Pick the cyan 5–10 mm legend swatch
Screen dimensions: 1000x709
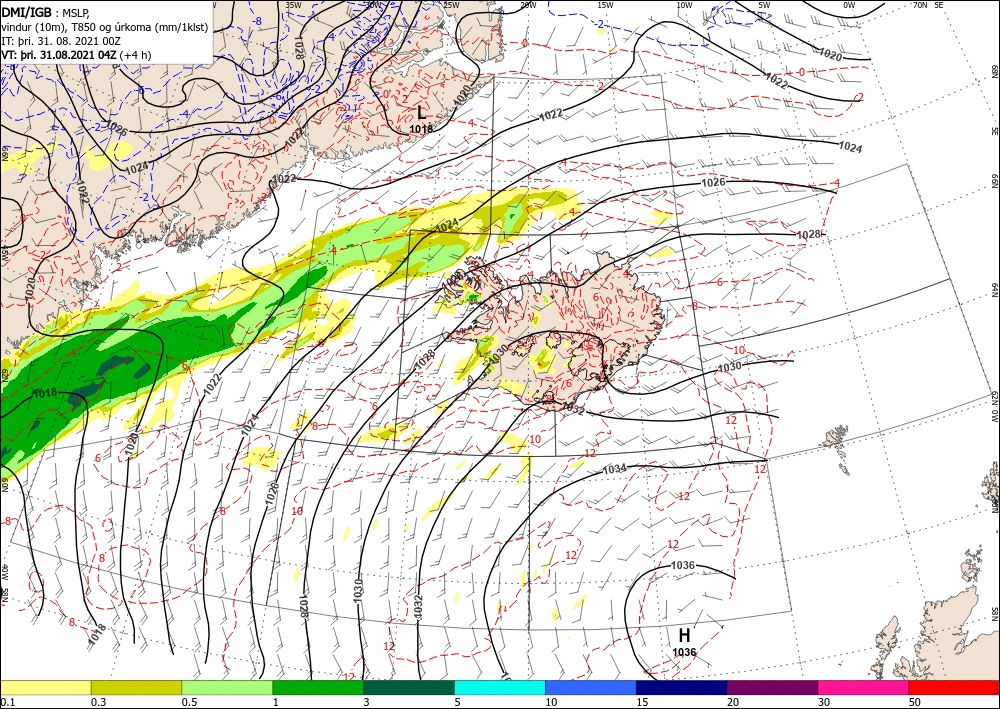(500, 687)
